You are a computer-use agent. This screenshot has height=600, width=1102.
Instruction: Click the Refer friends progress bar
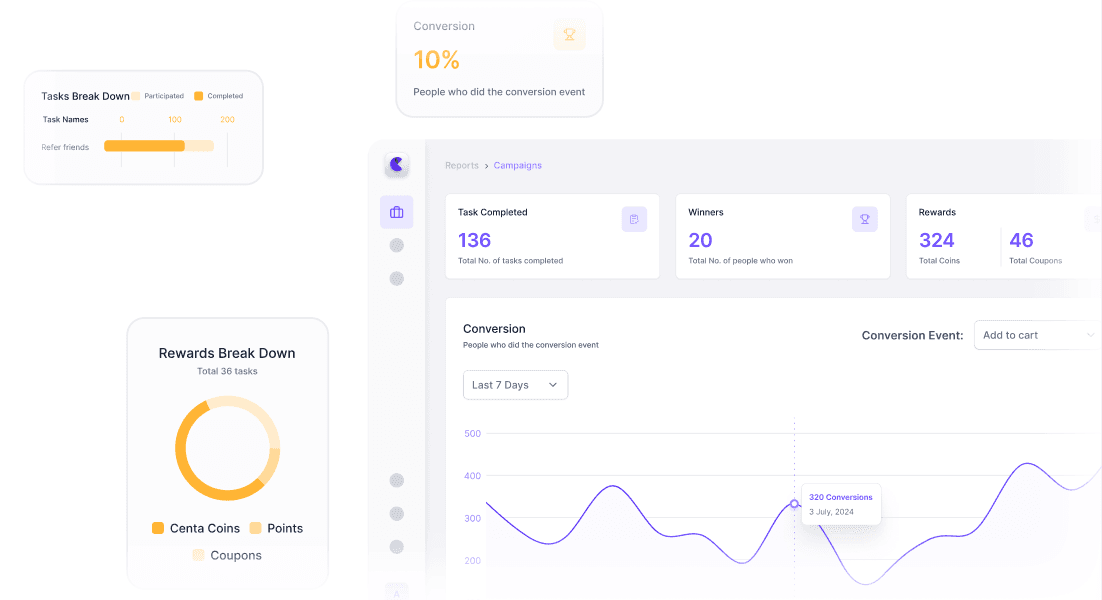coord(159,146)
